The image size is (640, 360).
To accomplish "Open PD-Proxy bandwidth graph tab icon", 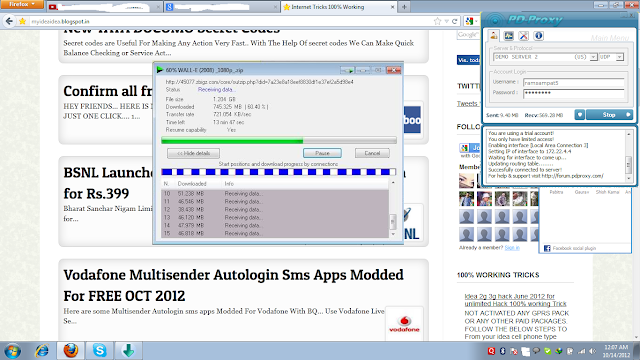I will [x=509, y=36].
